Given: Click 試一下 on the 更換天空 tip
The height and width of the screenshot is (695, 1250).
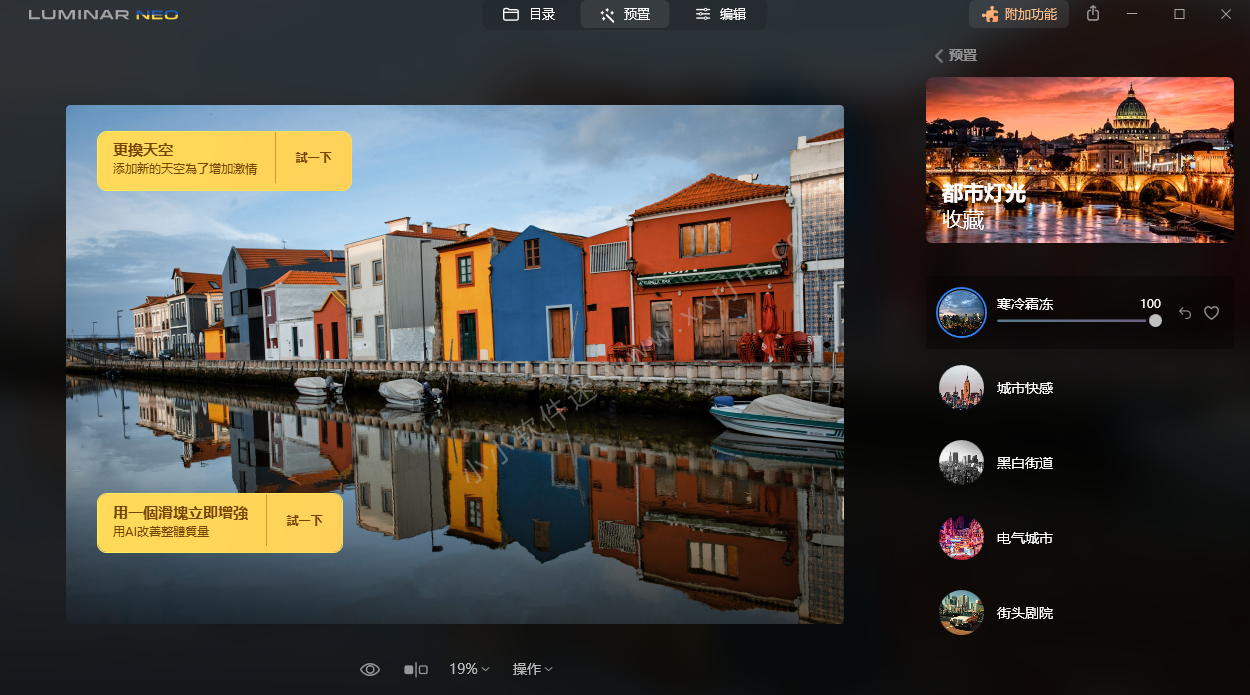Looking at the screenshot, I should (x=313, y=158).
